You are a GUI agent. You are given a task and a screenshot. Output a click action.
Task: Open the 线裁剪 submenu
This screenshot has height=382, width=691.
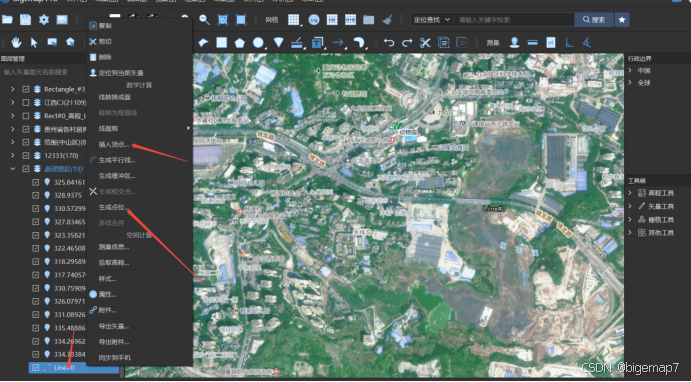[x=139, y=129]
